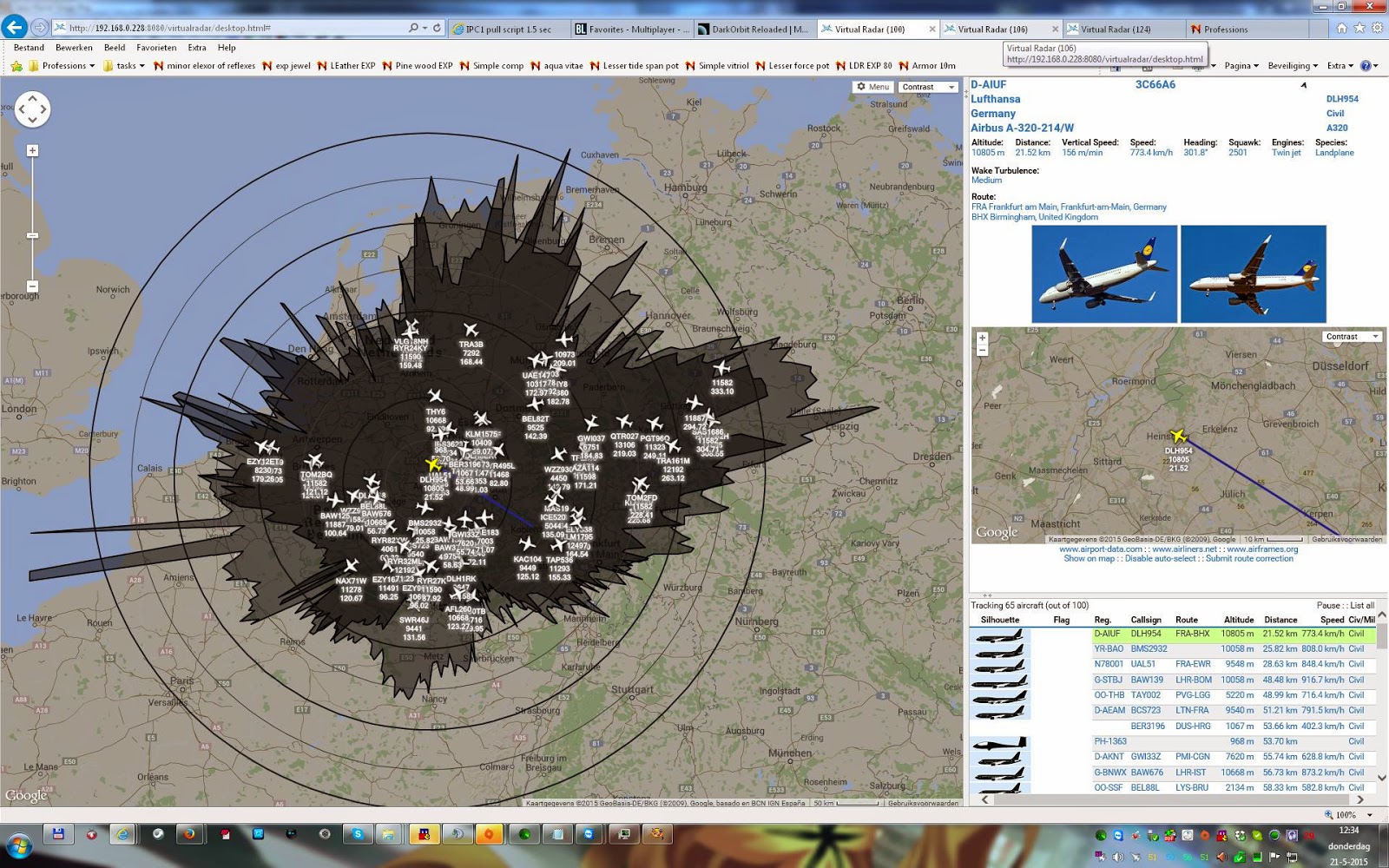Open Skype from the taskbar
The height and width of the screenshot is (868, 1389).
358,834
